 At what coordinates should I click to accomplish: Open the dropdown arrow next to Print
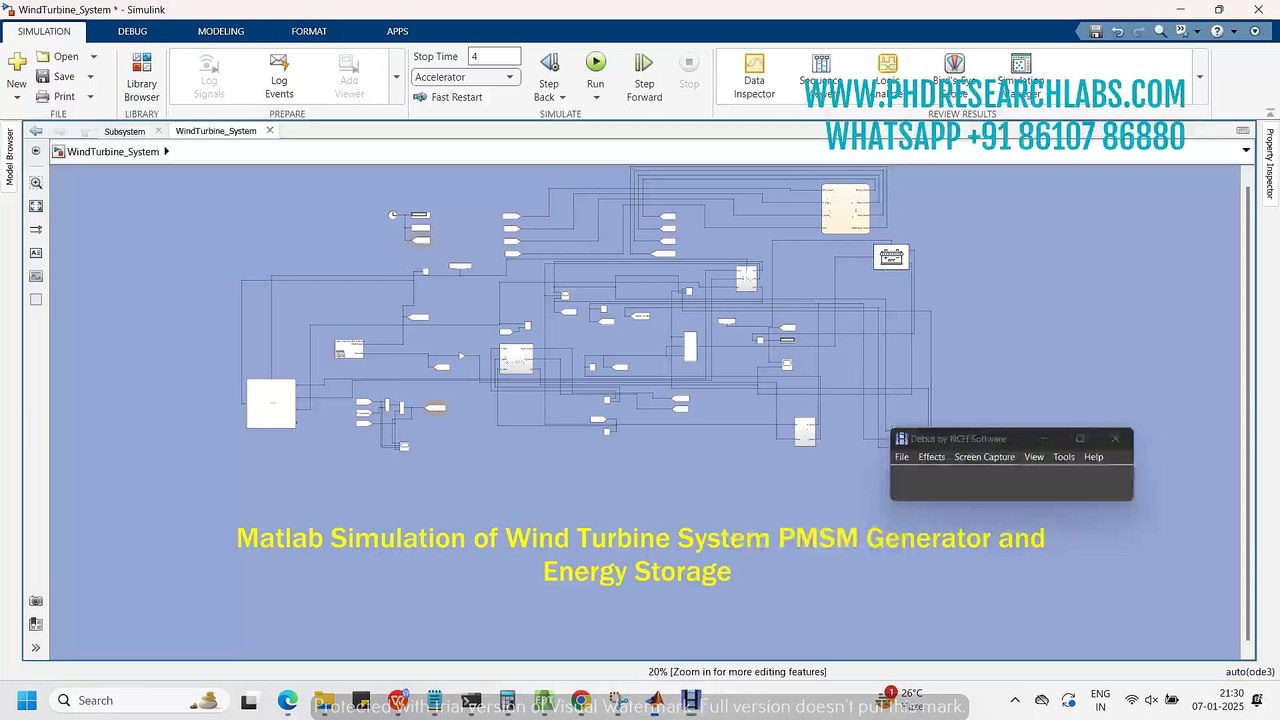click(90, 97)
